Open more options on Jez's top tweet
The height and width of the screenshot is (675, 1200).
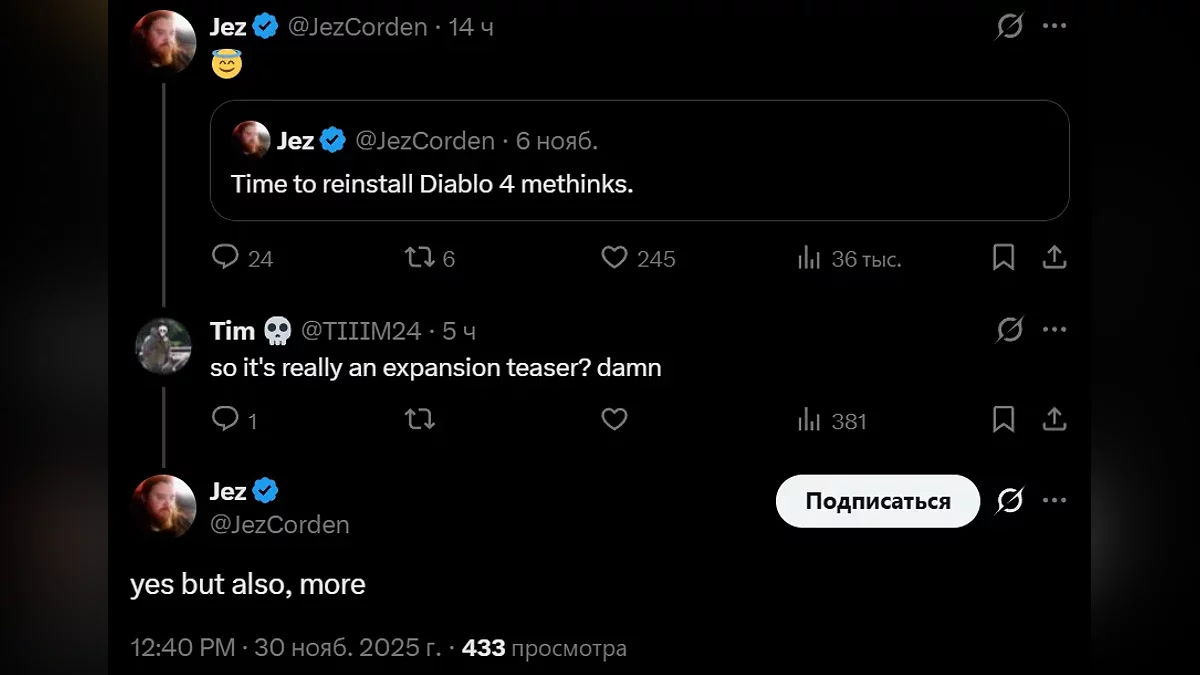[1054, 26]
